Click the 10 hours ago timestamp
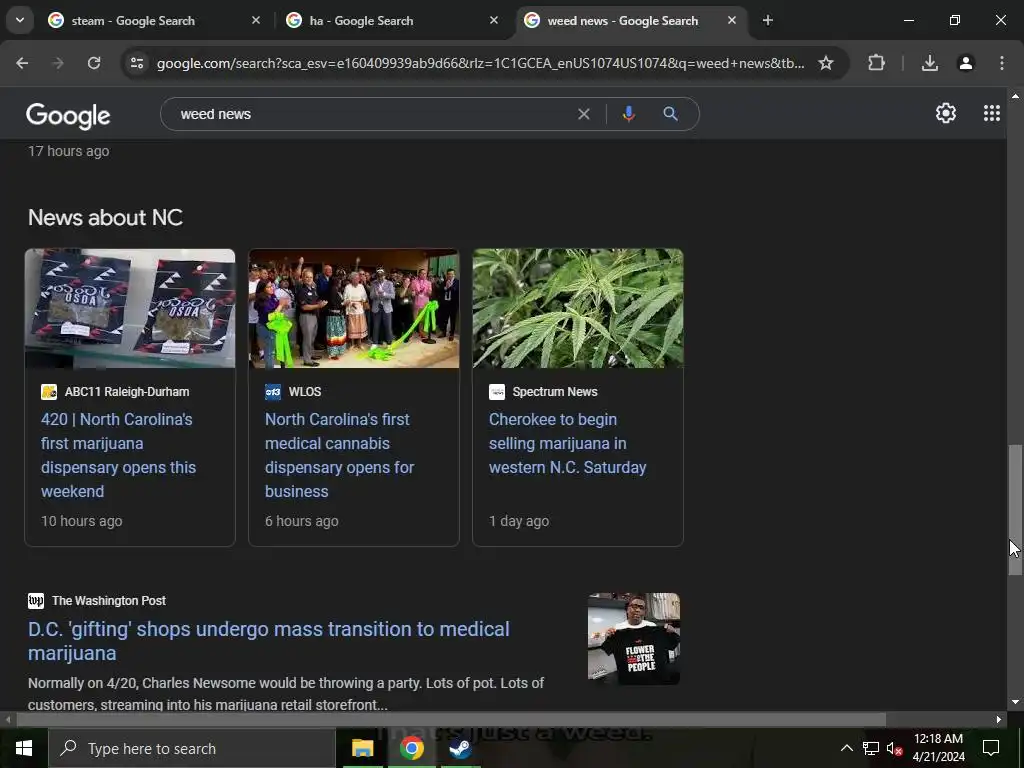Viewport: 1024px width, 768px height. [x=82, y=521]
